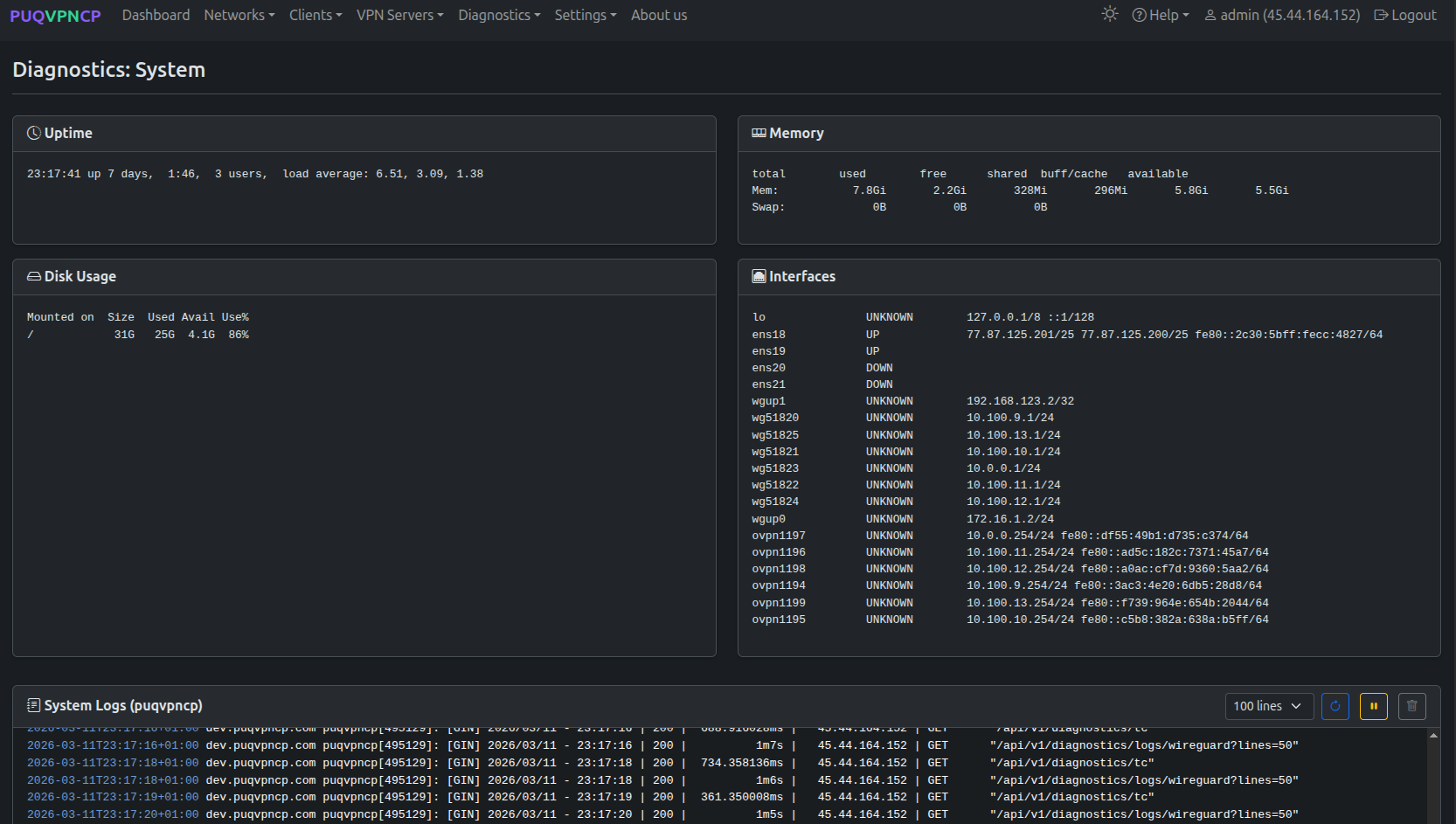The width and height of the screenshot is (1456, 824).
Task: Click the wg51822 interface name
Action: tap(775, 485)
